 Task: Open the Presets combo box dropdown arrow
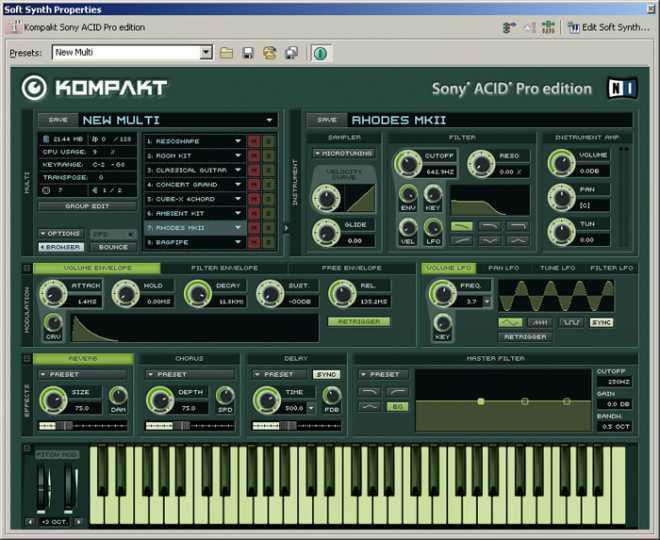(x=205, y=52)
